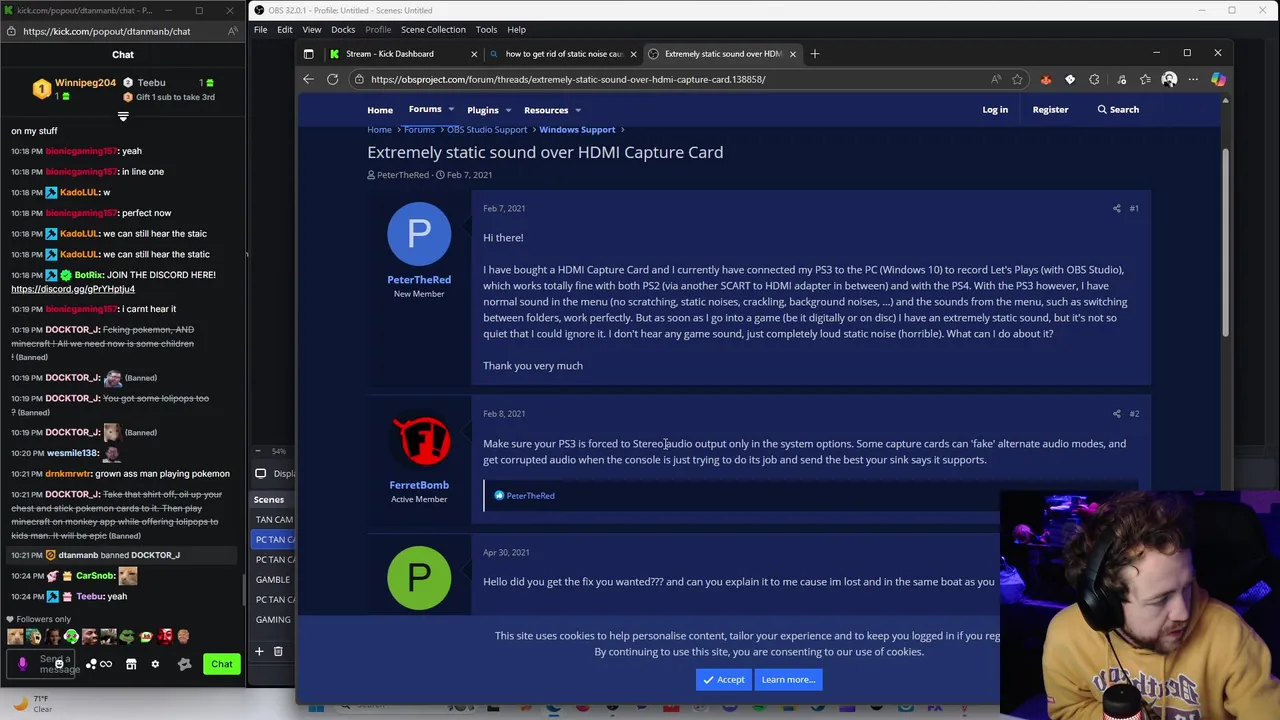Open the forum Search

(1118, 109)
